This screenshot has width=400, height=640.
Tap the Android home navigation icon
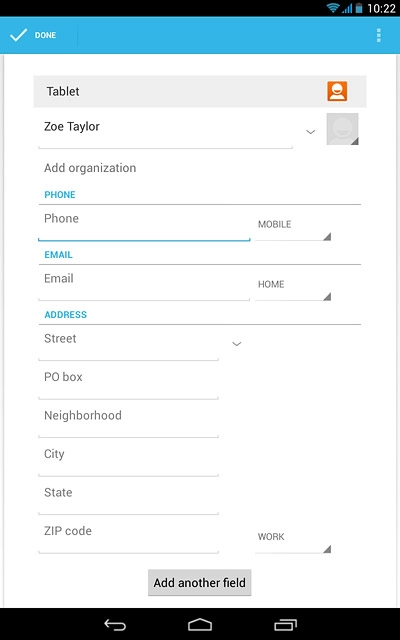(200, 624)
